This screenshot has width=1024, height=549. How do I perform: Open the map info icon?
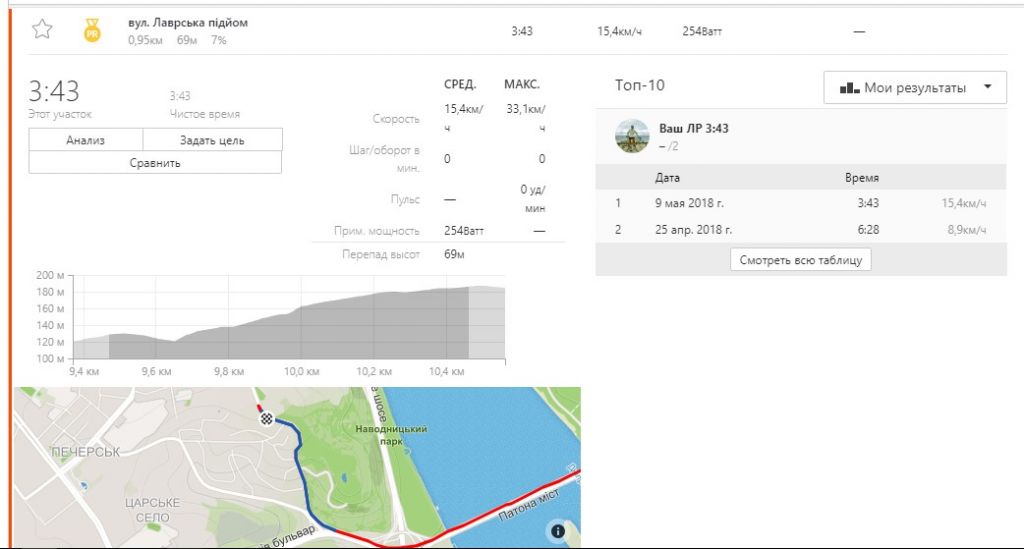point(557,531)
